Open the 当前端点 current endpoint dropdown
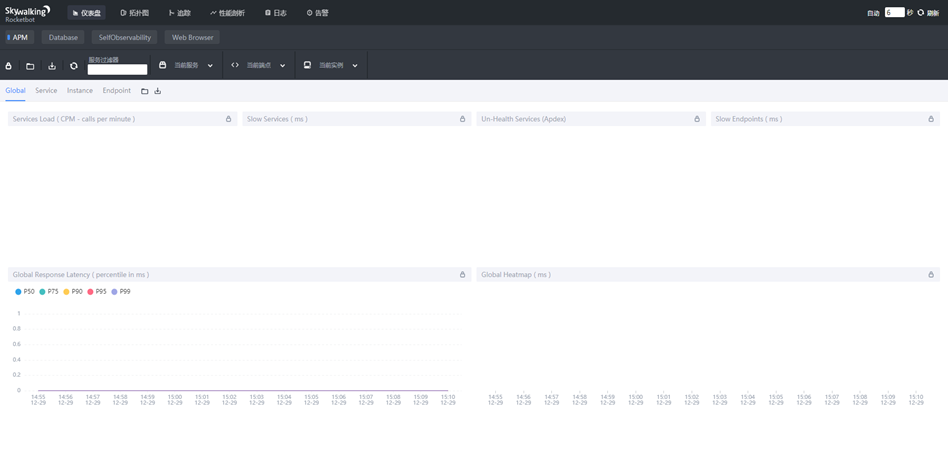Screen dimensions: 948x455 click(258, 65)
